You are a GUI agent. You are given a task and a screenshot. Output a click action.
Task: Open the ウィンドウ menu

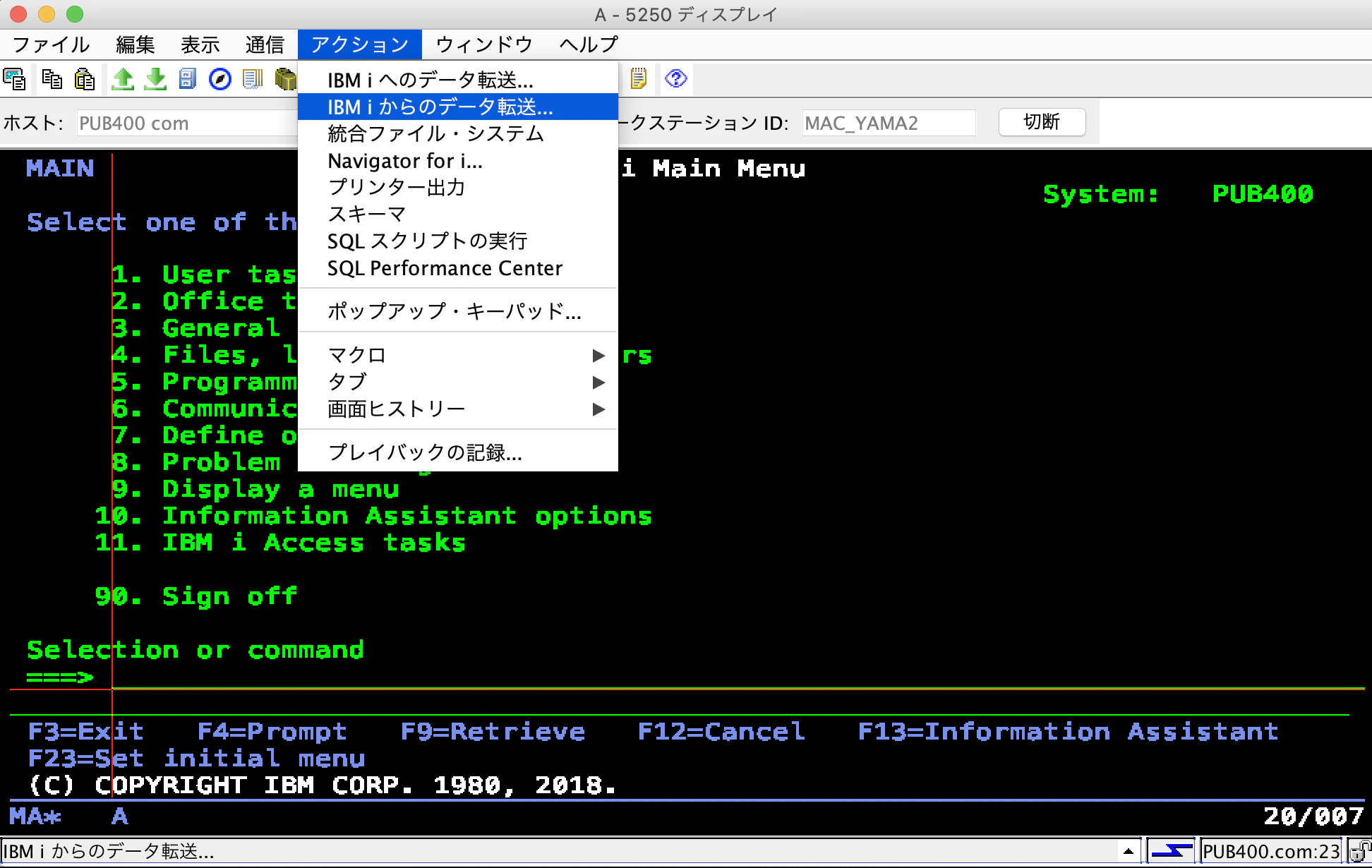[484, 44]
